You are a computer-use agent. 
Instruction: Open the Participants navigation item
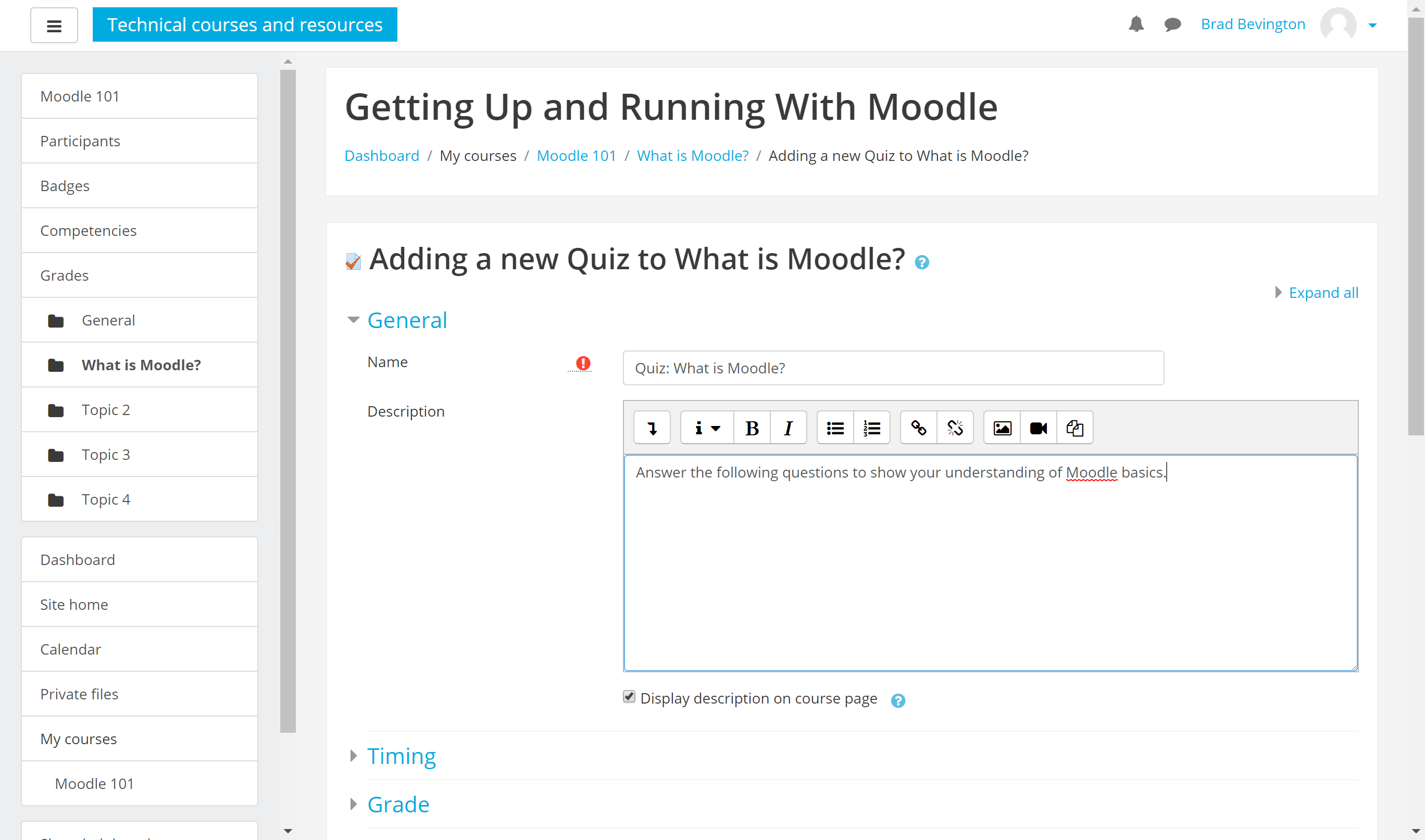[x=80, y=141]
